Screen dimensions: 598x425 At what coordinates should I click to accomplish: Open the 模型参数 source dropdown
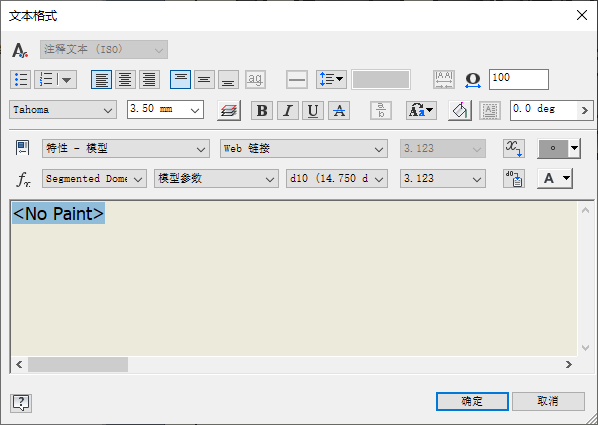click(216, 179)
